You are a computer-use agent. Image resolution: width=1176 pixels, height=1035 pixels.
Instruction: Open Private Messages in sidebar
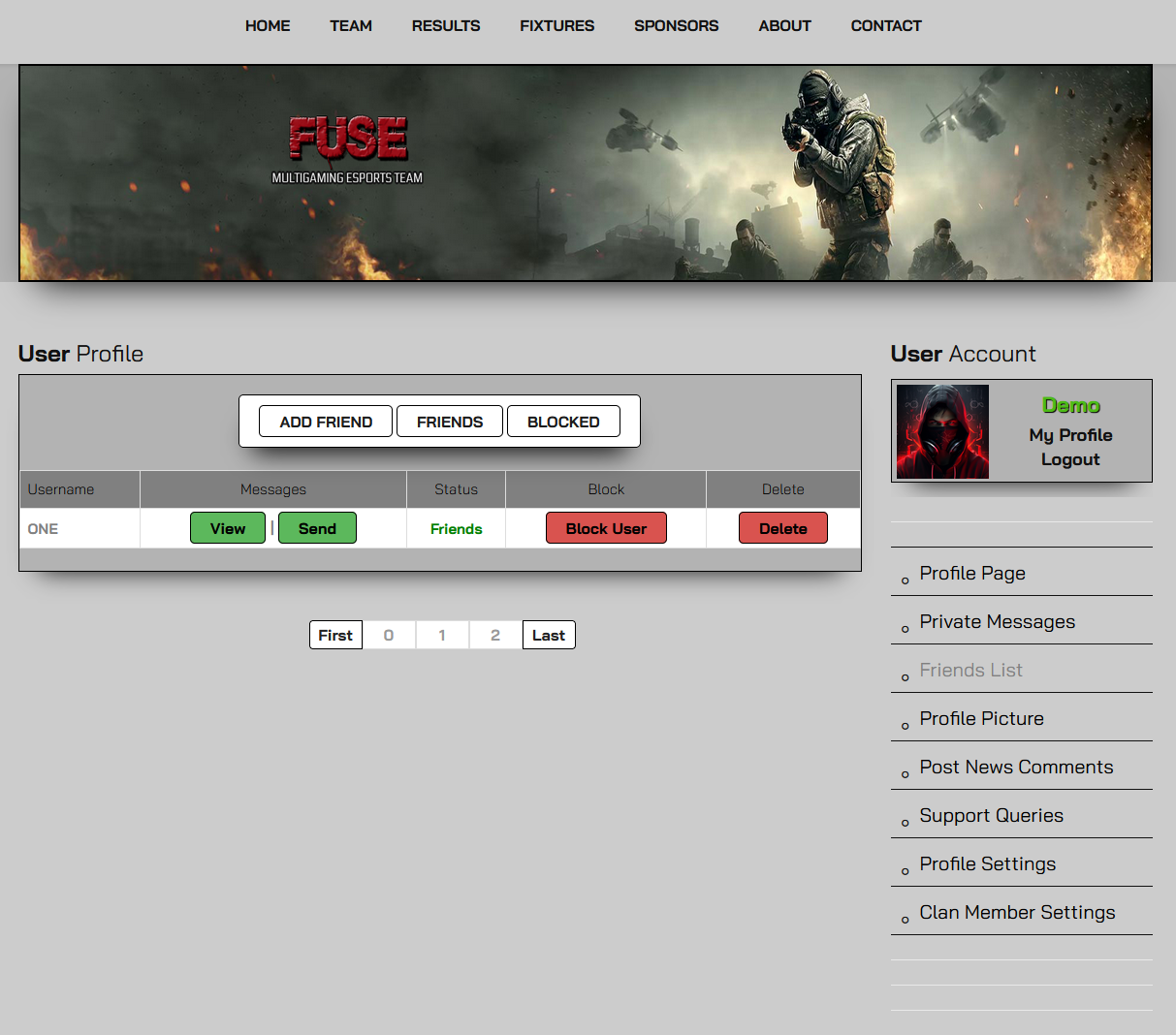997,622
